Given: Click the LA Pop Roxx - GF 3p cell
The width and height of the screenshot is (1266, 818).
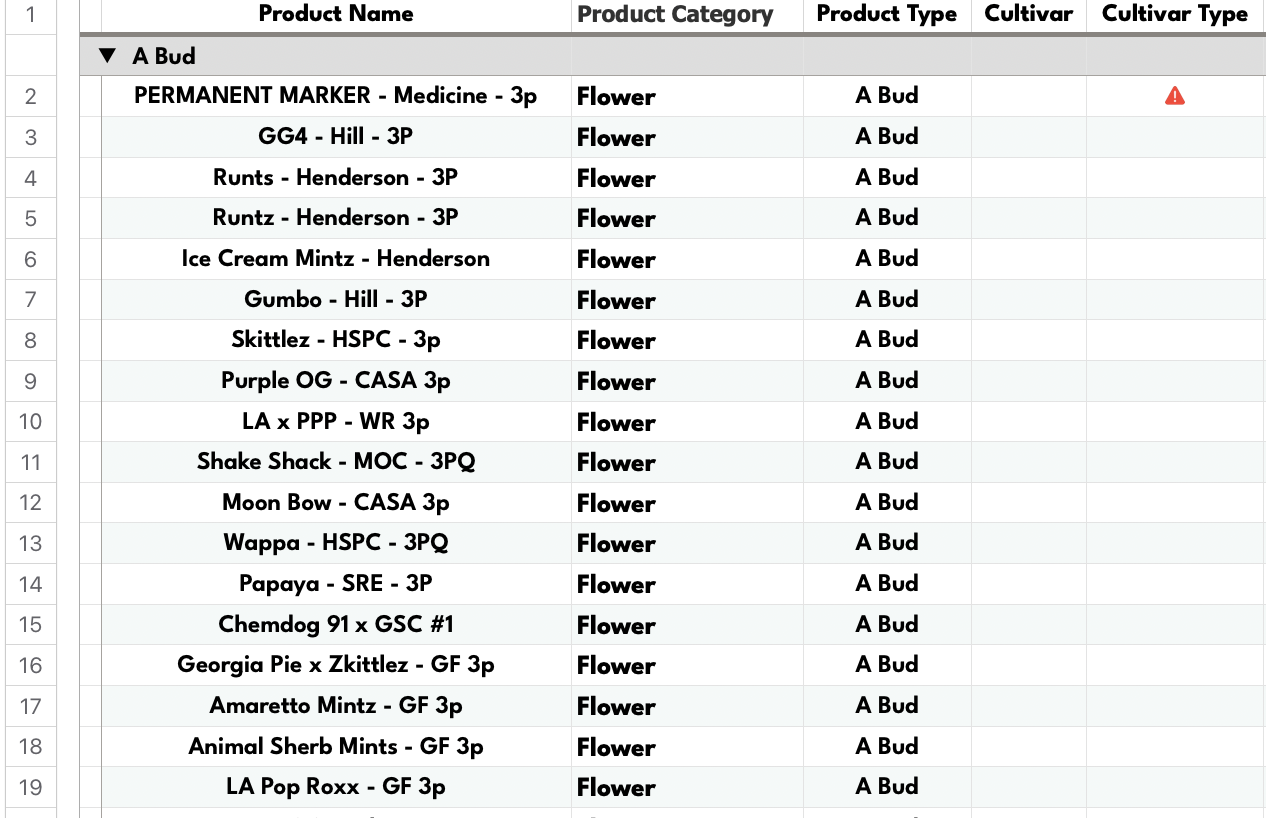Looking at the screenshot, I should pyautogui.click(x=336, y=787).
